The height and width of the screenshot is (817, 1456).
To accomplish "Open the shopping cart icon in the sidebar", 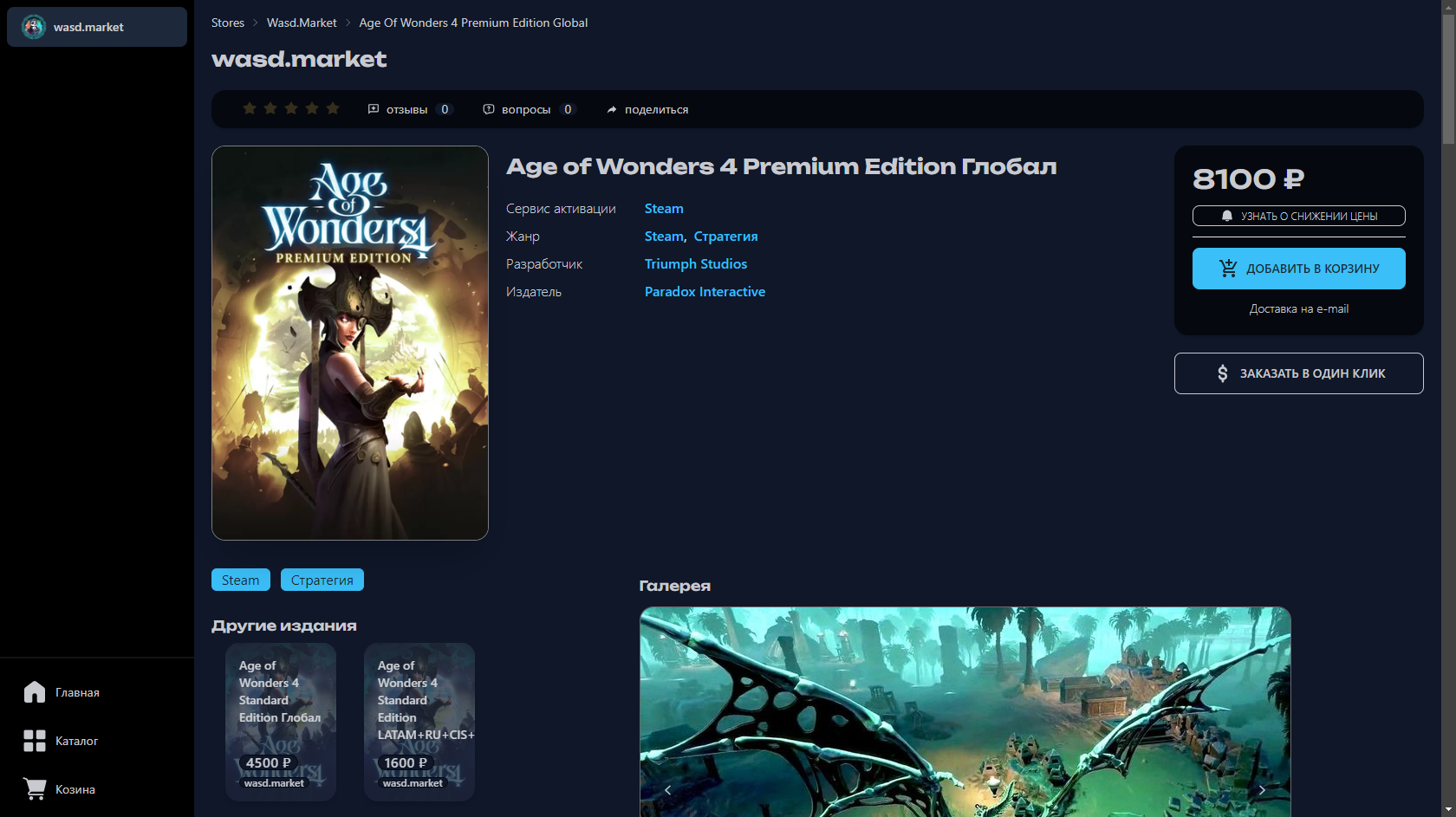I will coord(35,789).
